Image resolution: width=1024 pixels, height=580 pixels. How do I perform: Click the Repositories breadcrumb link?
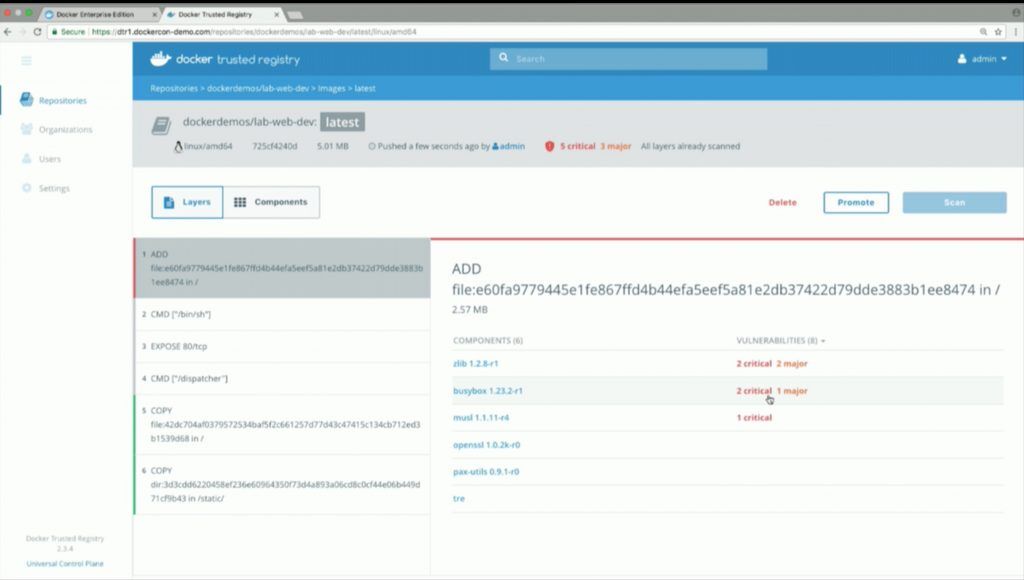[174, 88]
